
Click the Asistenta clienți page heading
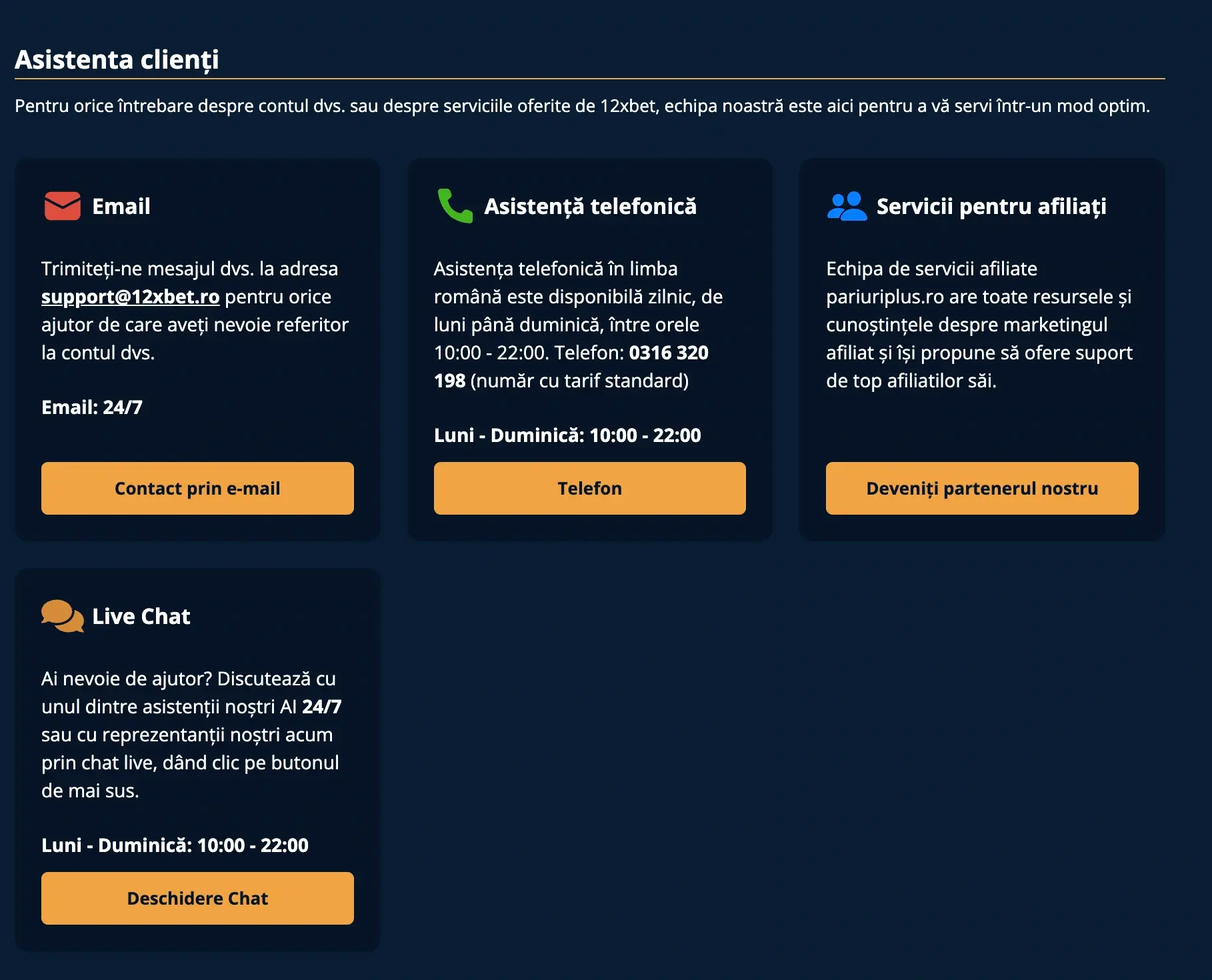tap(117, 59)
